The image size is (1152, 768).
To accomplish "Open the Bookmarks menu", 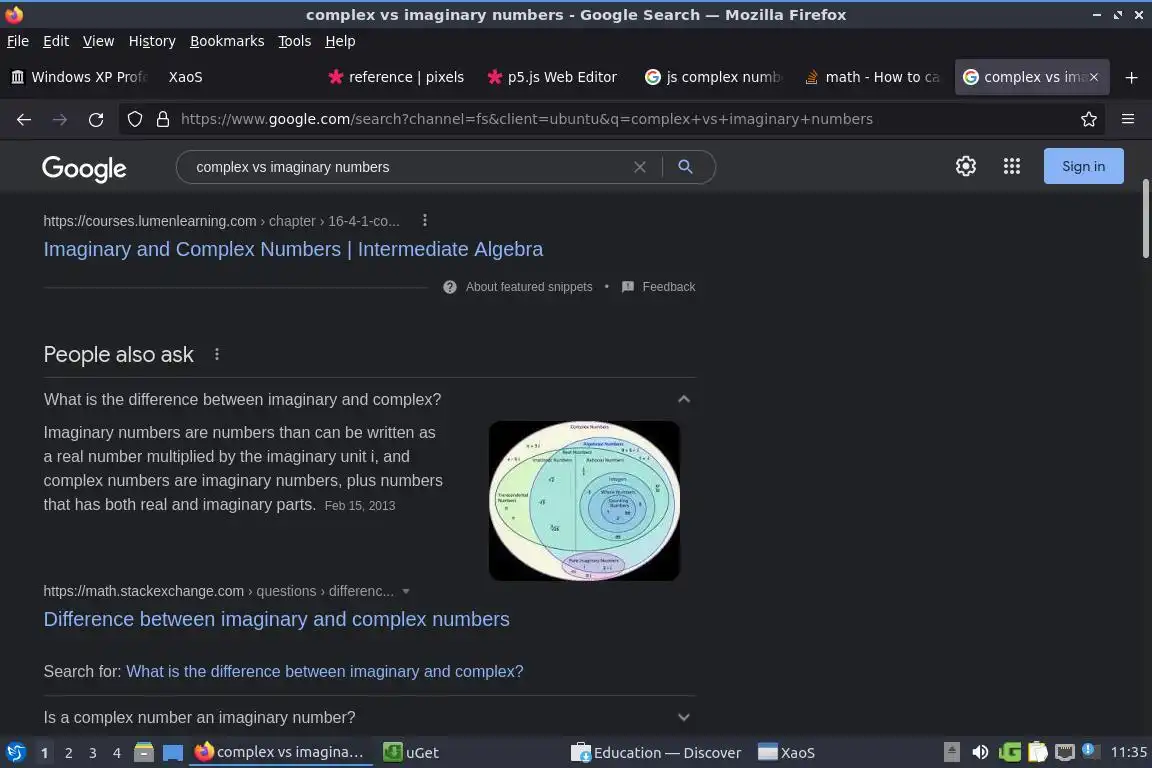I will (x=227, y=41).
